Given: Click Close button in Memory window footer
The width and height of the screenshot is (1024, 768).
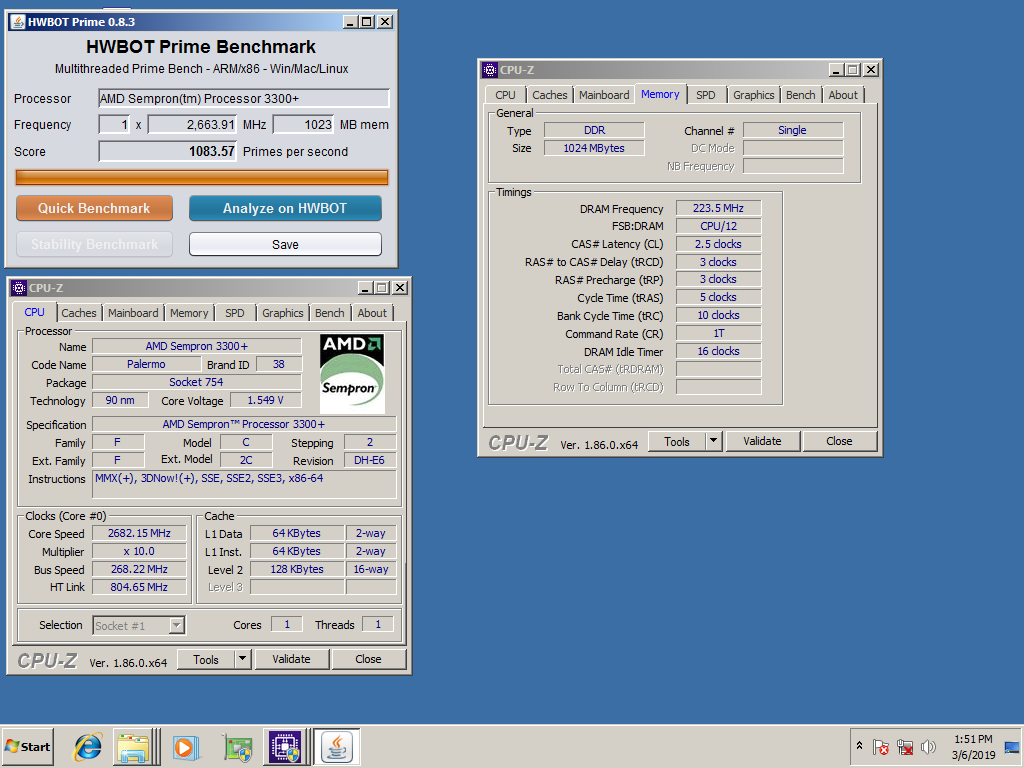Looking at the screenshot, I should pos(839,441).
